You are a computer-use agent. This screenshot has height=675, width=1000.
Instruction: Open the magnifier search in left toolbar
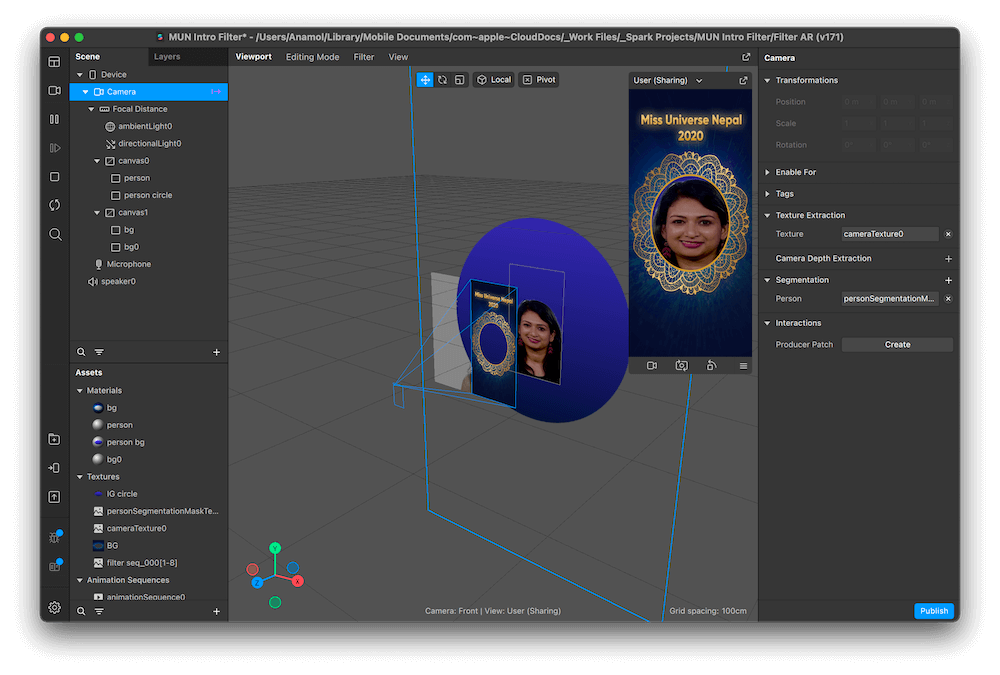point(54,234)
